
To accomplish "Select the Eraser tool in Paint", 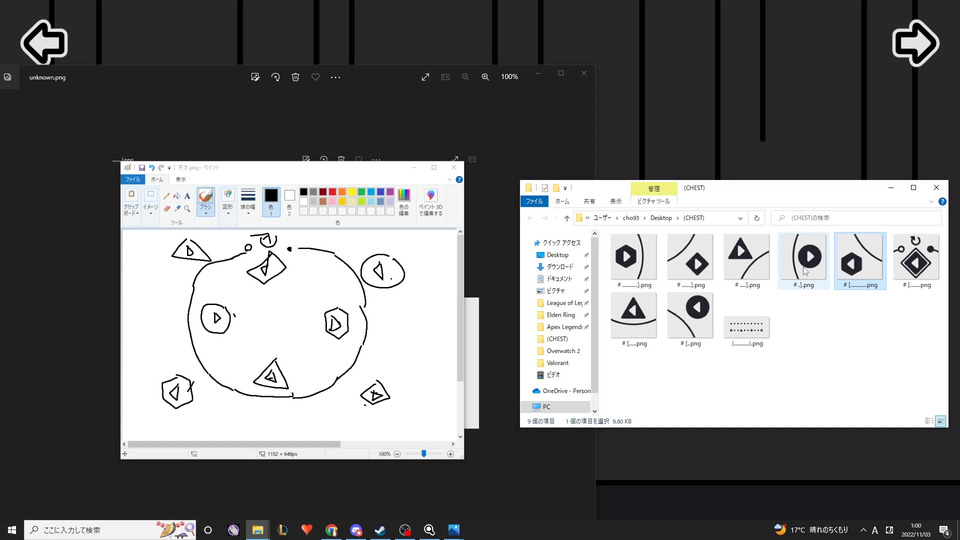I will (x=167, y=209).
